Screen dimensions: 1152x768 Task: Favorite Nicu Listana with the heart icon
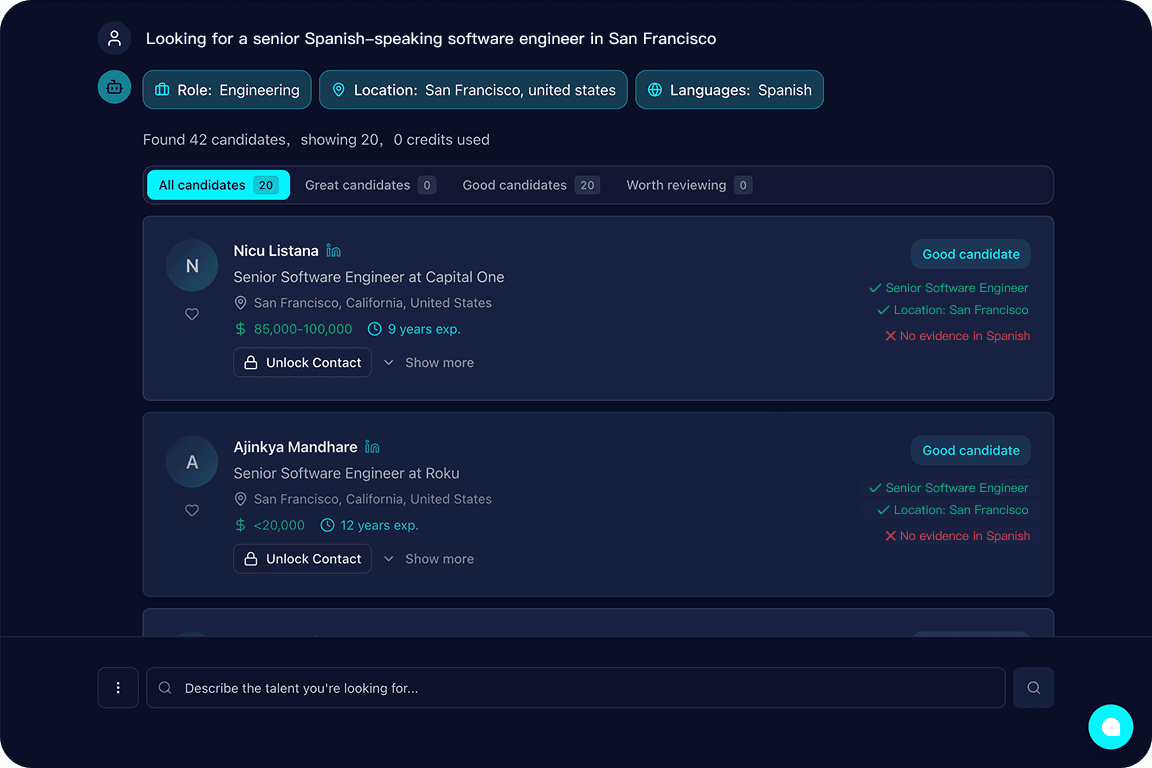[192, 314]
